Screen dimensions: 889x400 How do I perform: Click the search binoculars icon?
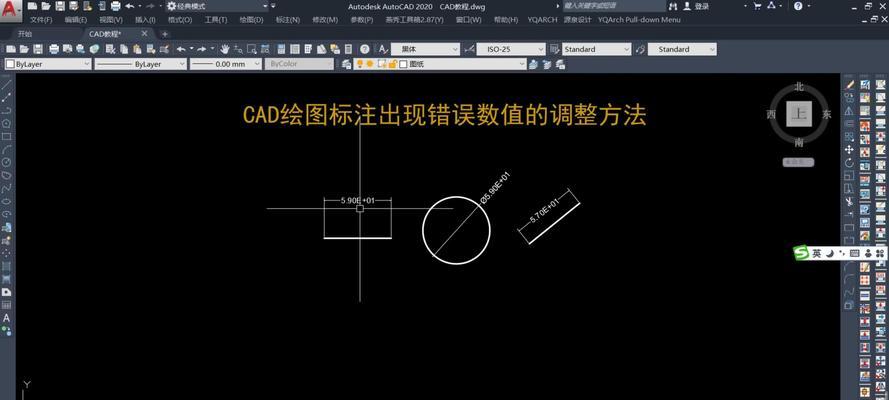673,6
